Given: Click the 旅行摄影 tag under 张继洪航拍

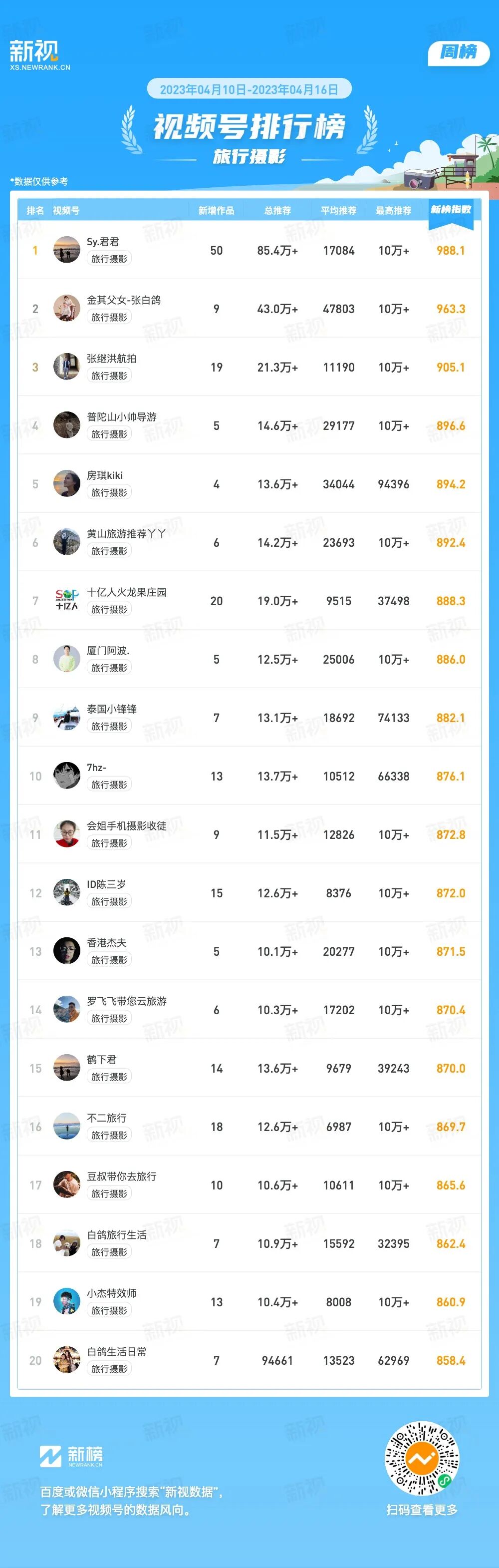Looking at the screenshot, I should coord(109,376).
